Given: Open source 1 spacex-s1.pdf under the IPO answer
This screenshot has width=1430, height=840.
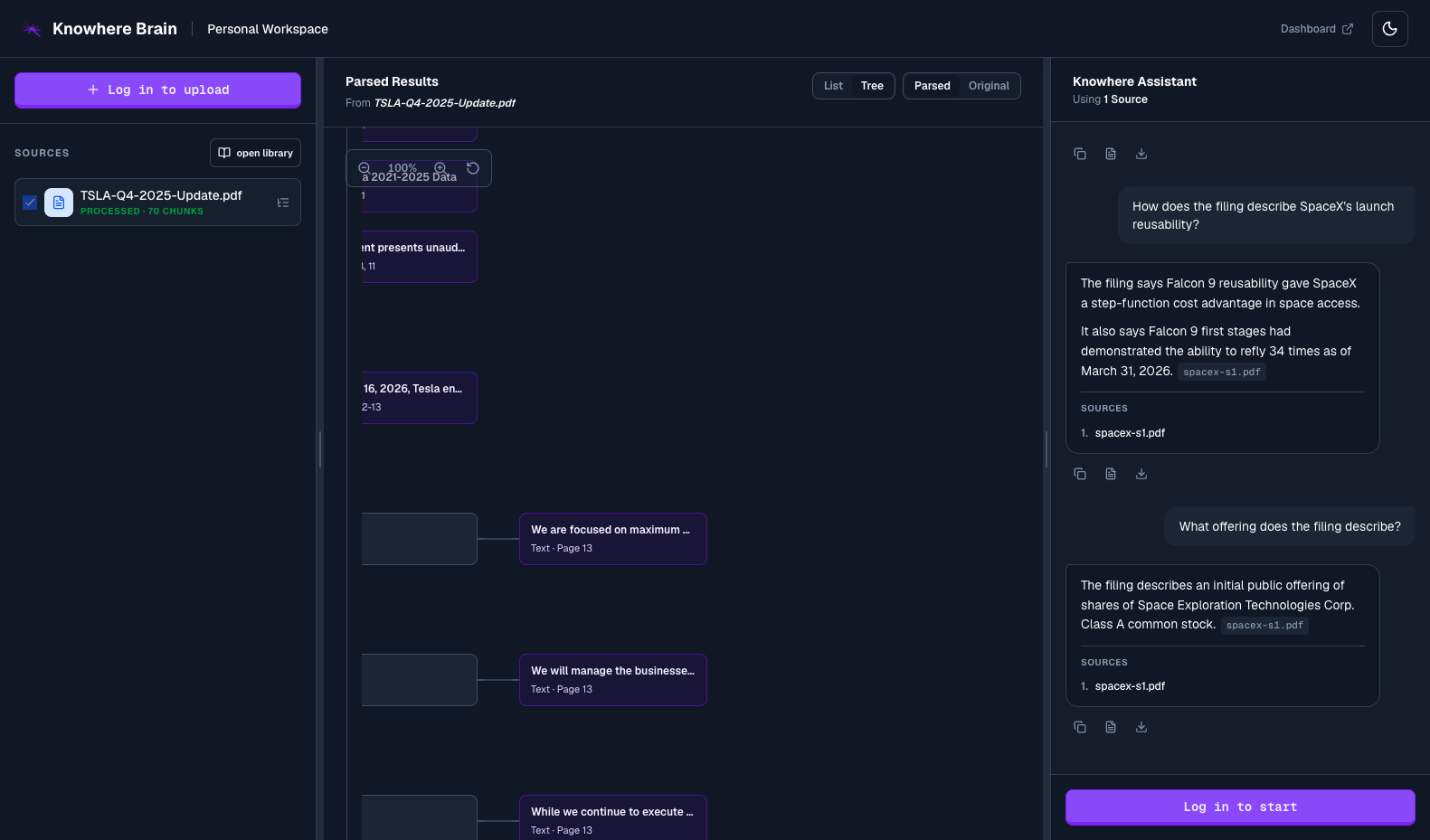Looking at the screenshot, I should (x=1130, y=686).
